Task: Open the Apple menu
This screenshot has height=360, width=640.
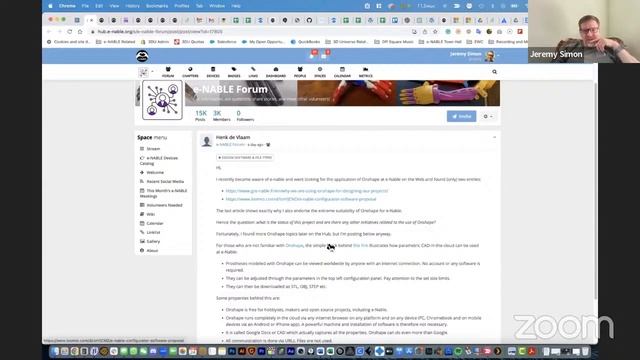Action: coord(50,6)
